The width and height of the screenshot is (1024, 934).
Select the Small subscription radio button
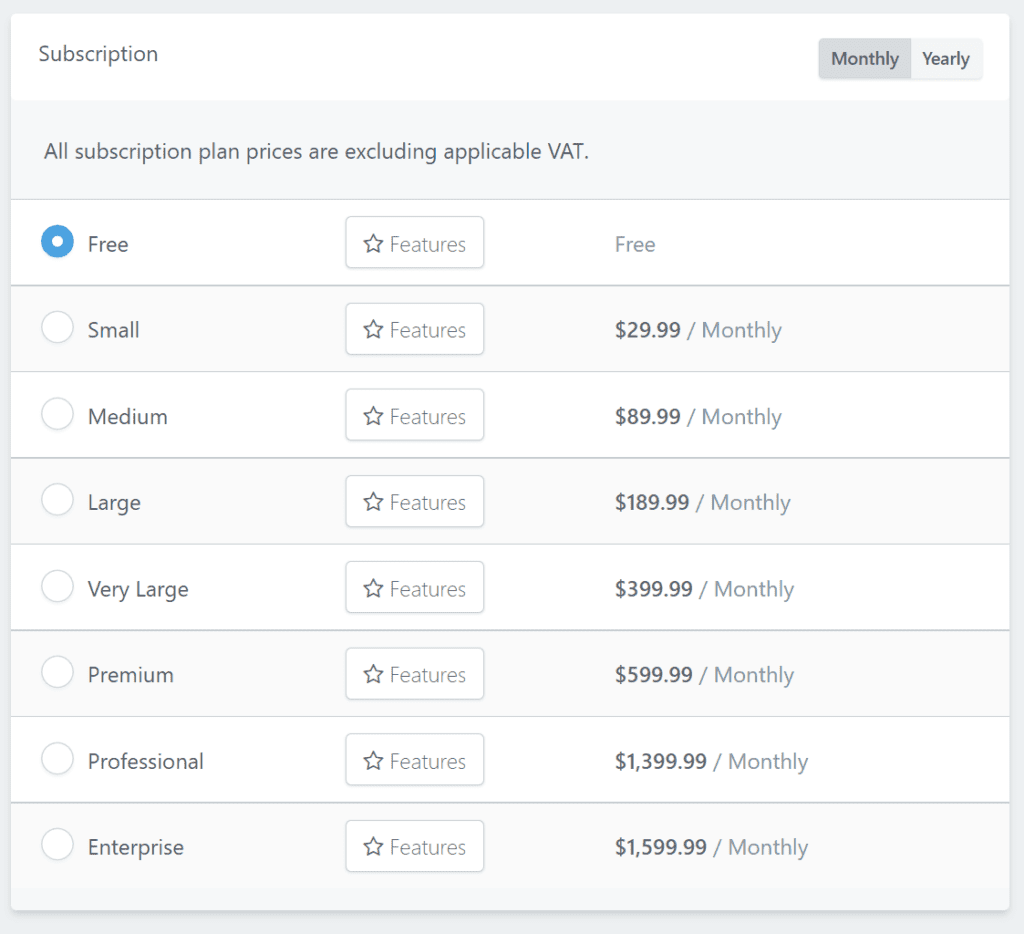pos(57,327)
